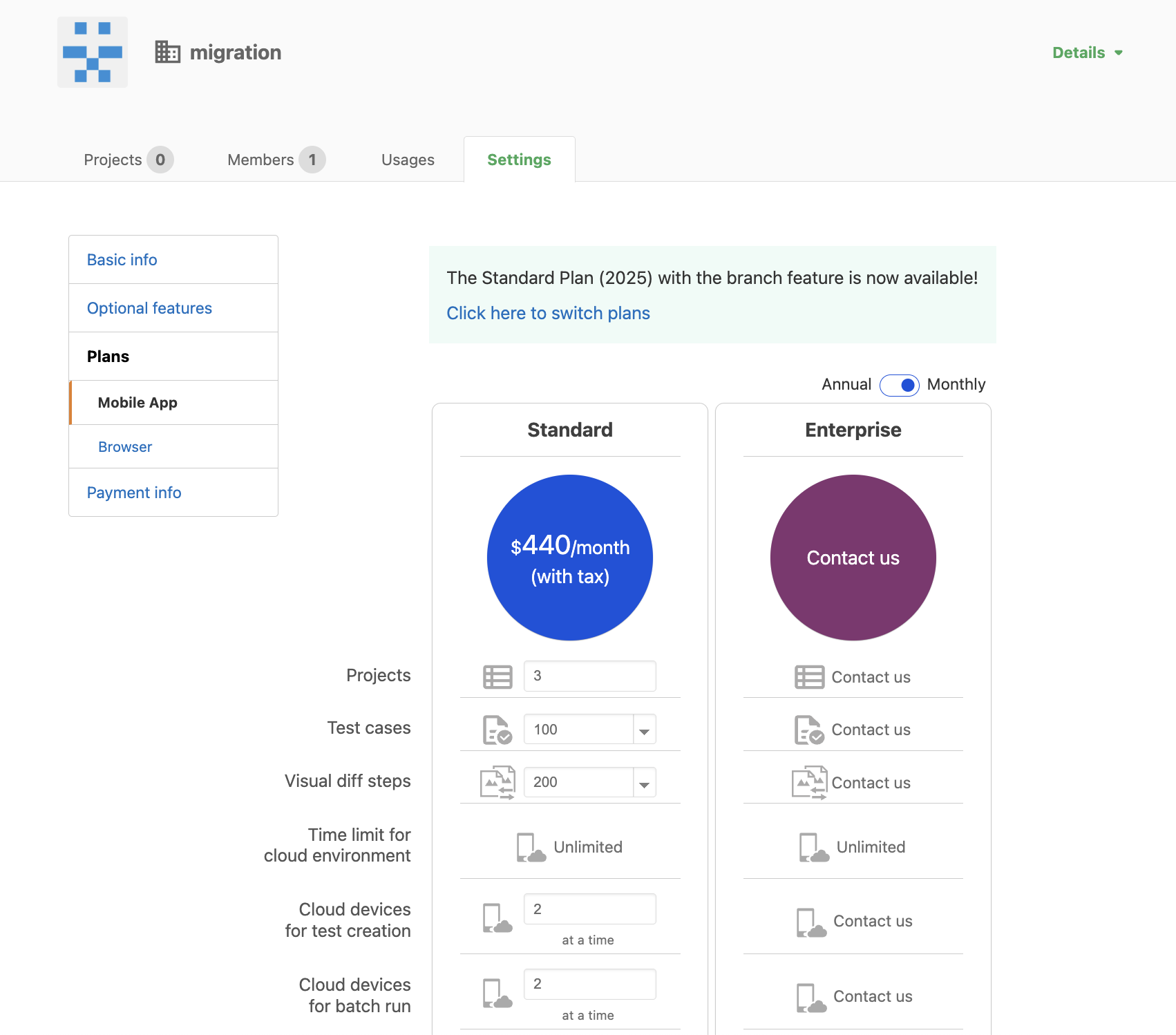Screen dimensions: 1176x1035
Task: Click the $440/month Standard price circle
Action: point(570,558)
